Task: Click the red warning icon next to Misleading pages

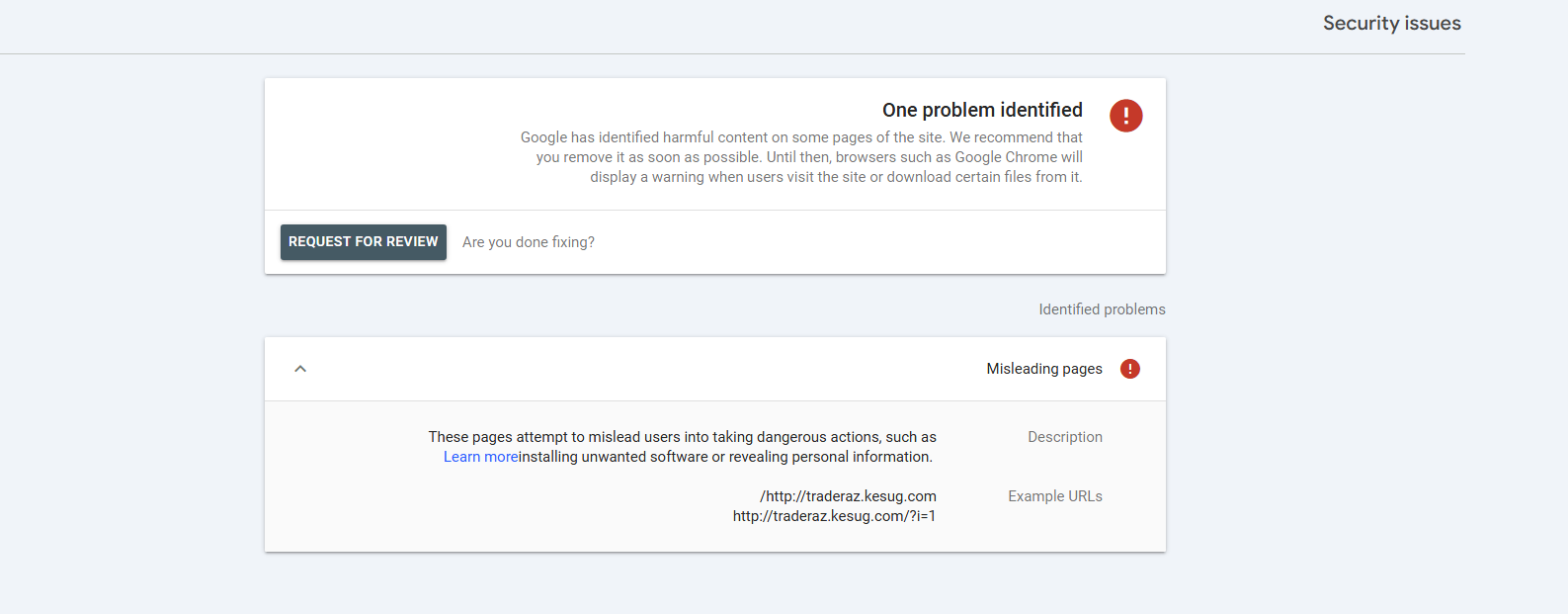Action: [x=1129, y=369]
